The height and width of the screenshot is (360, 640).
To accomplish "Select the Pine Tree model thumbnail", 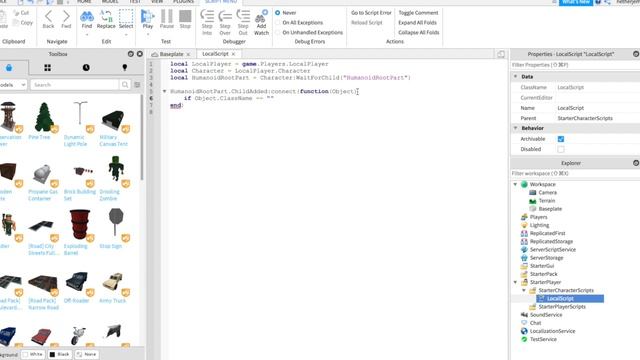I will click(44, 117).
